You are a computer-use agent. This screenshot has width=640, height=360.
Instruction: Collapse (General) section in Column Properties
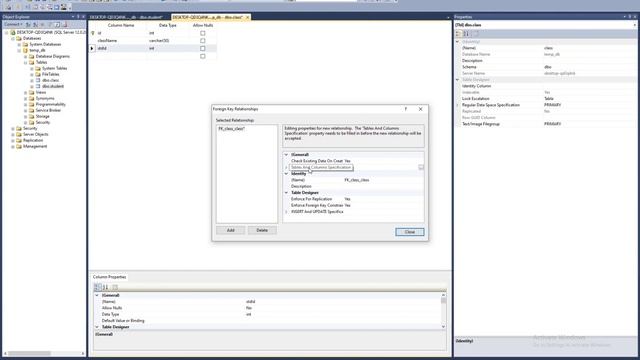pos(97,295)
